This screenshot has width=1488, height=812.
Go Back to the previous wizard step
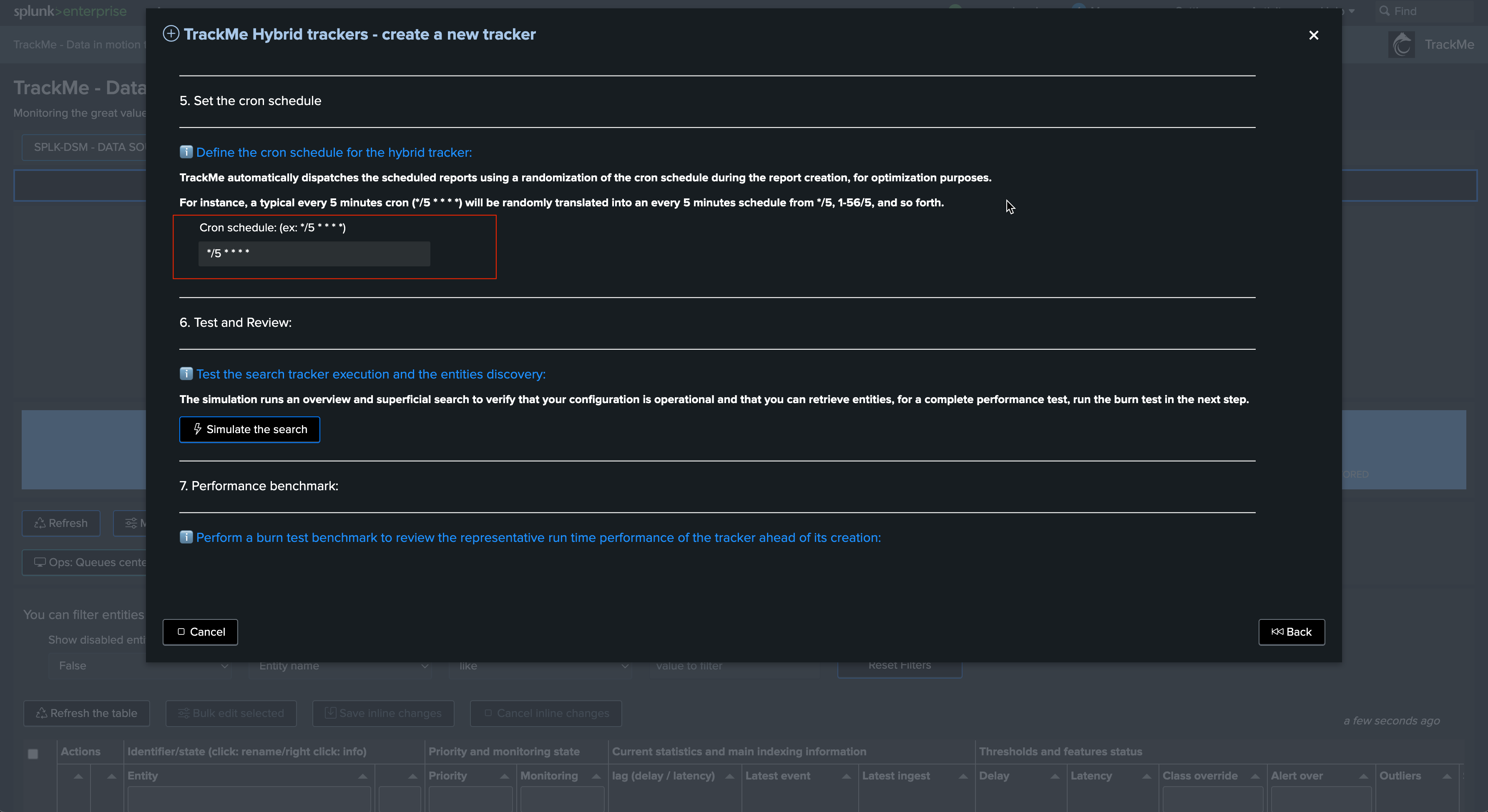coord(1292,632)
